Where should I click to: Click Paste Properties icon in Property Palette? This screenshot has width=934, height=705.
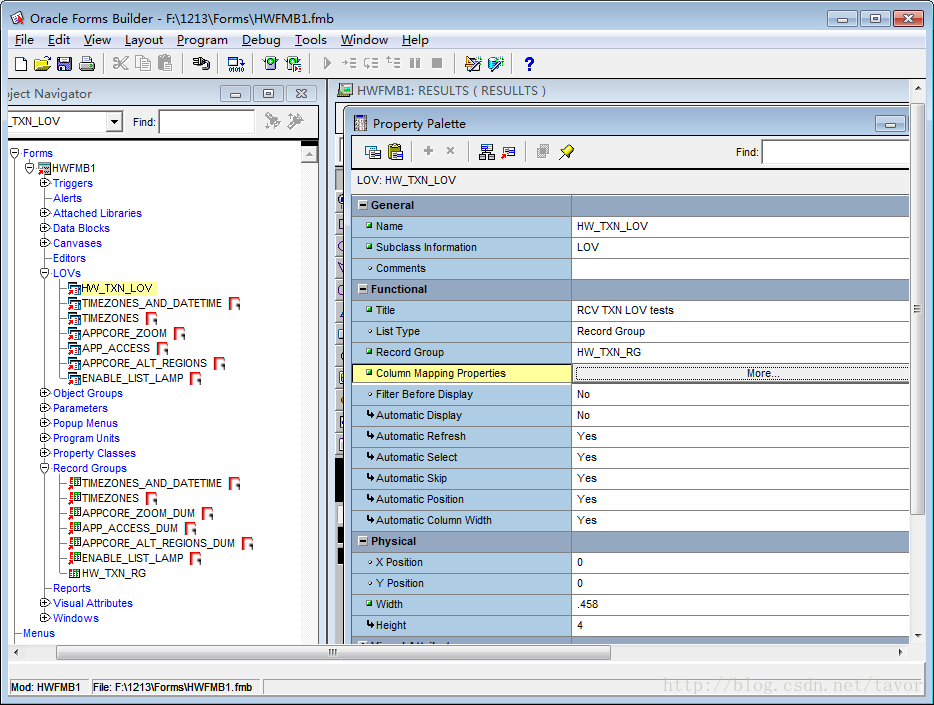coord(395,152)
